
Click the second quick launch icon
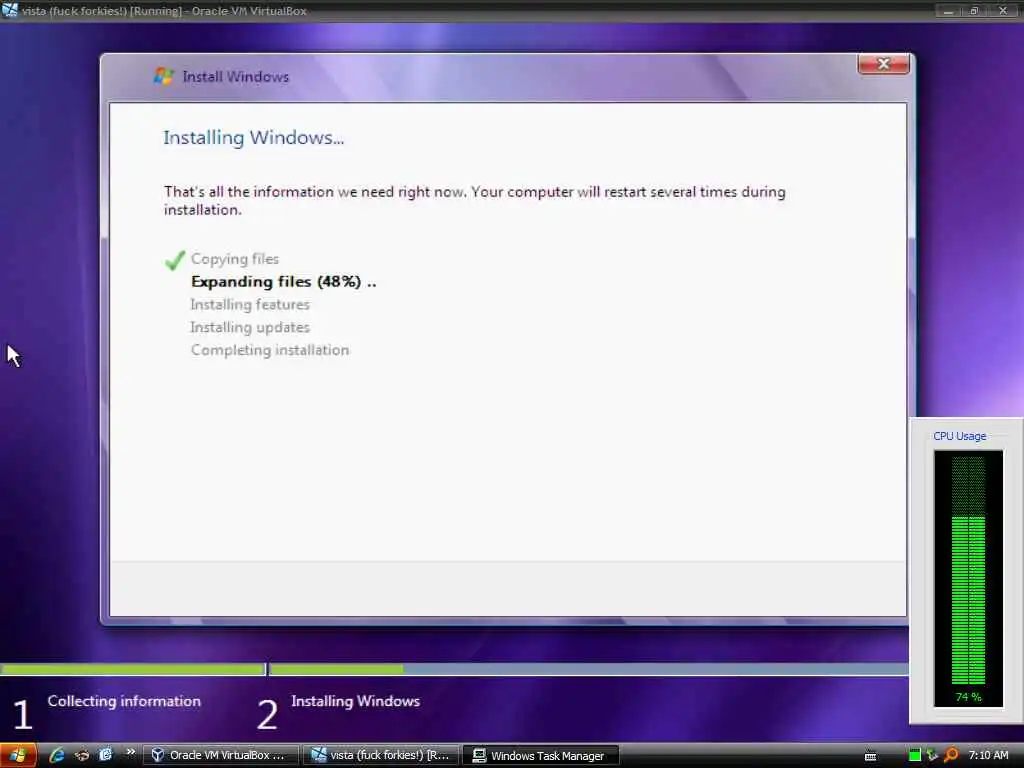(82, 756)
